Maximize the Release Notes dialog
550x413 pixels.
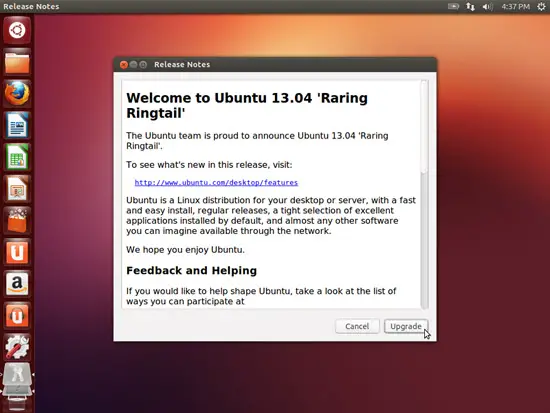point(143,65)
